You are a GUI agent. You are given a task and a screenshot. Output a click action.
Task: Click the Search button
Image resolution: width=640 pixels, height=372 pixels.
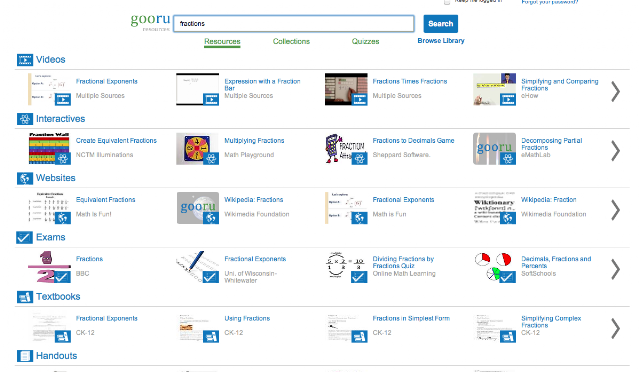click(x=440, y=24)
